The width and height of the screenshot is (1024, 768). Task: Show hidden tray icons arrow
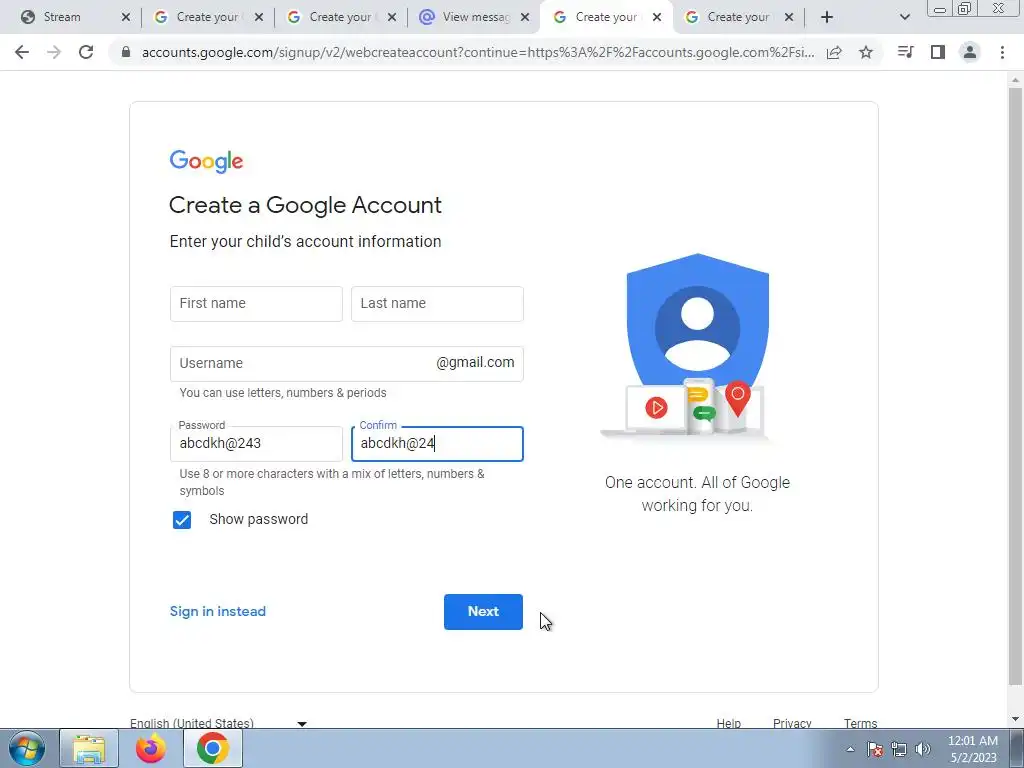tap(850, 750)
